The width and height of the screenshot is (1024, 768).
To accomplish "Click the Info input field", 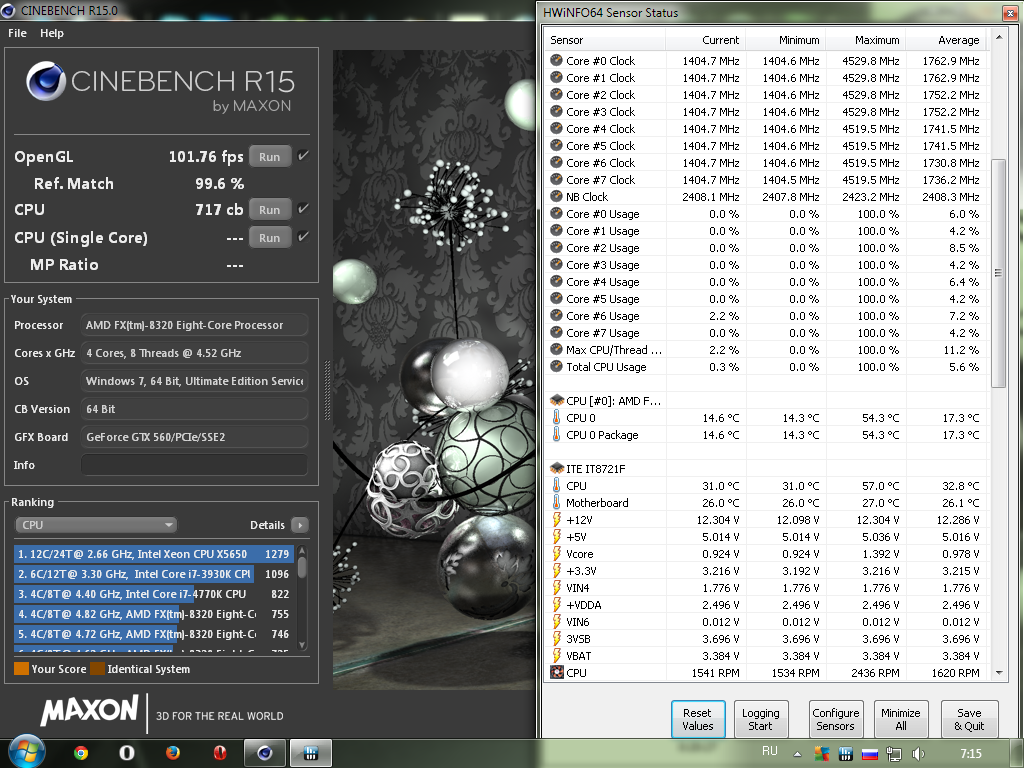I will (194, 465).
